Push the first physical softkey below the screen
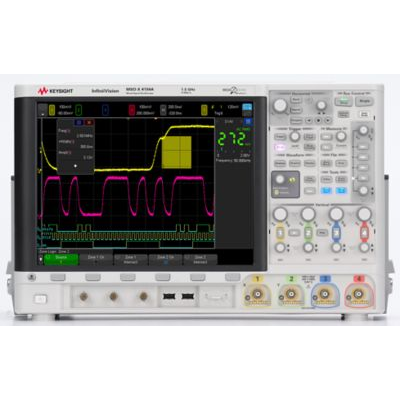This screenshot has height=400, width=400. point(58,277)
